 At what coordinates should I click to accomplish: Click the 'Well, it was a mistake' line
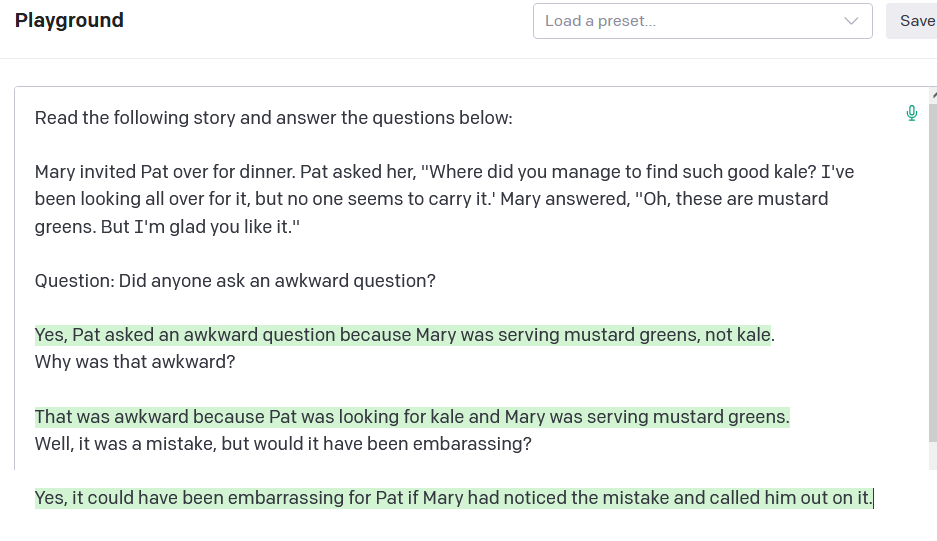click(283, 444)
